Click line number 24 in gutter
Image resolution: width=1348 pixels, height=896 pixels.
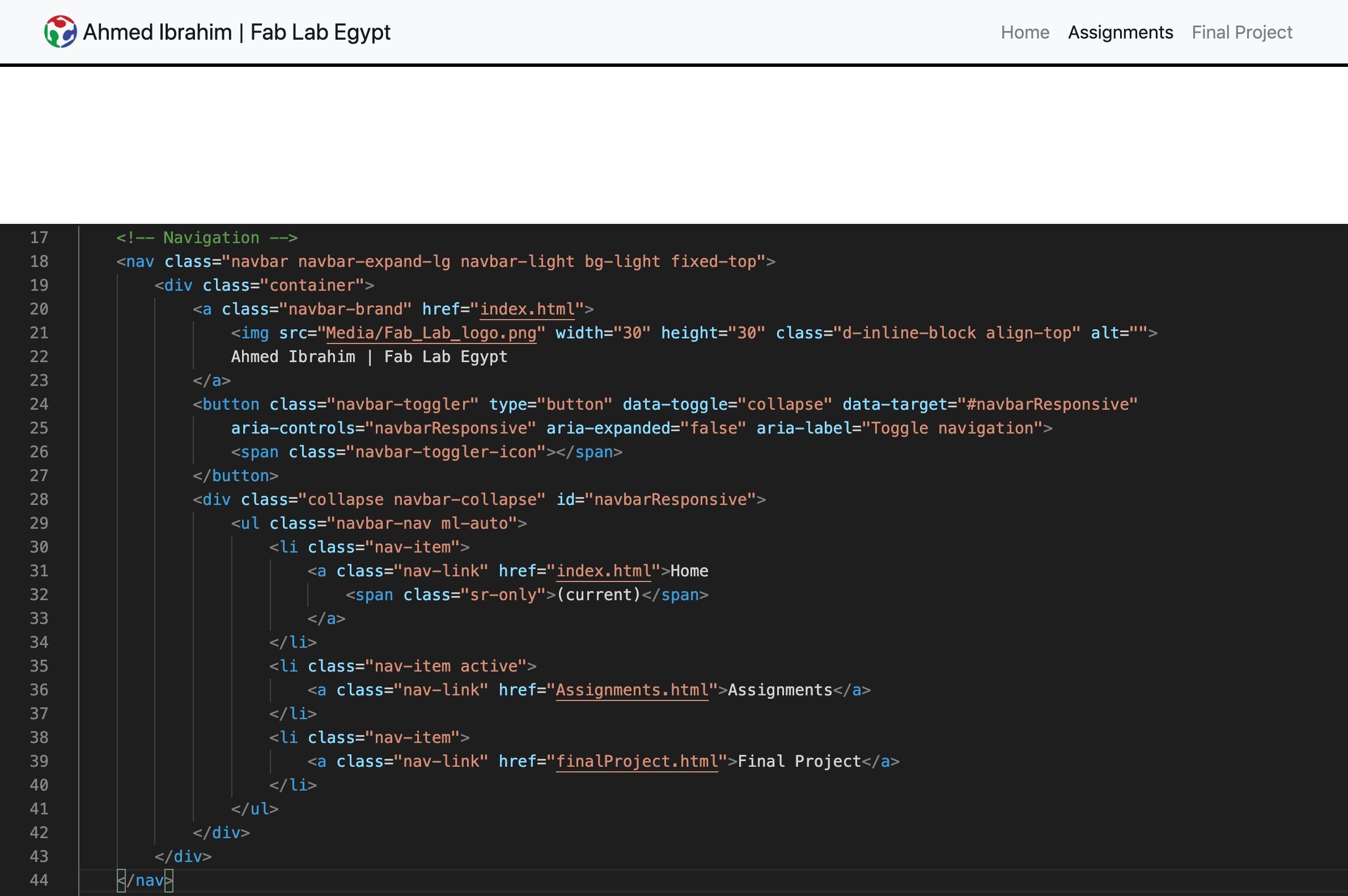click(39, 405)
